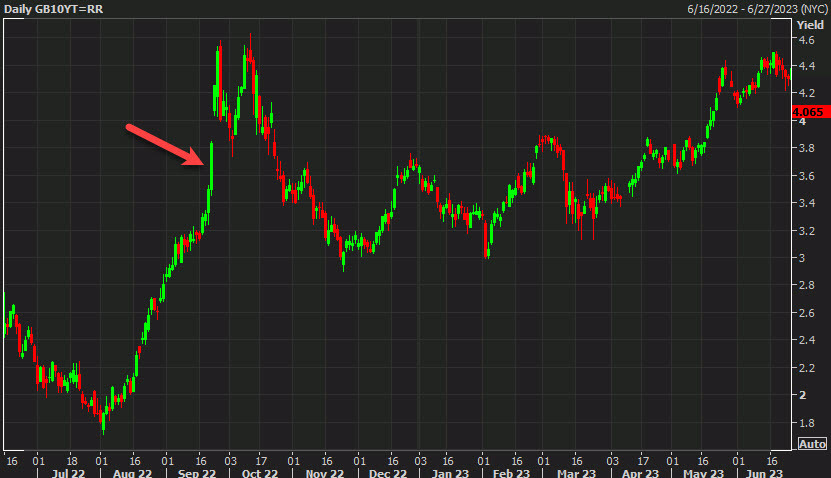Click the Yield axis label

point(810,25)
